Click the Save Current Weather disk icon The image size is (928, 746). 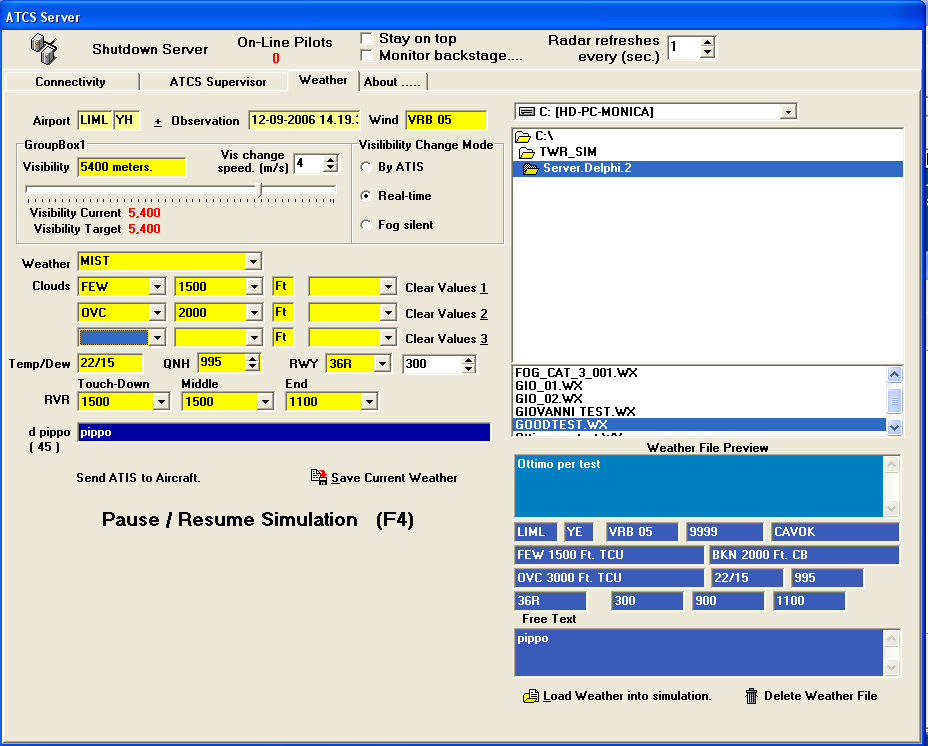point(318,477)
